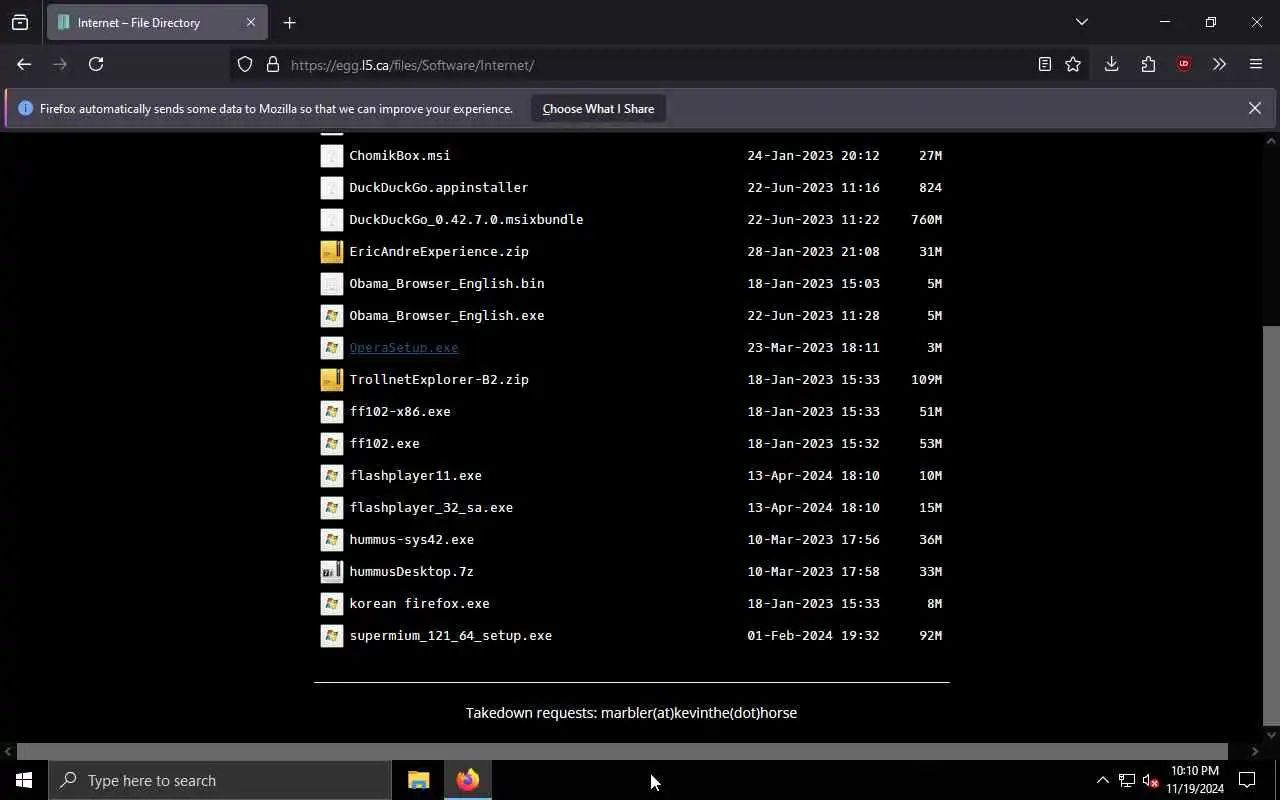1280x800 pixels.
Task: Open the tracking protection shield icon
Action: point(245,65)
